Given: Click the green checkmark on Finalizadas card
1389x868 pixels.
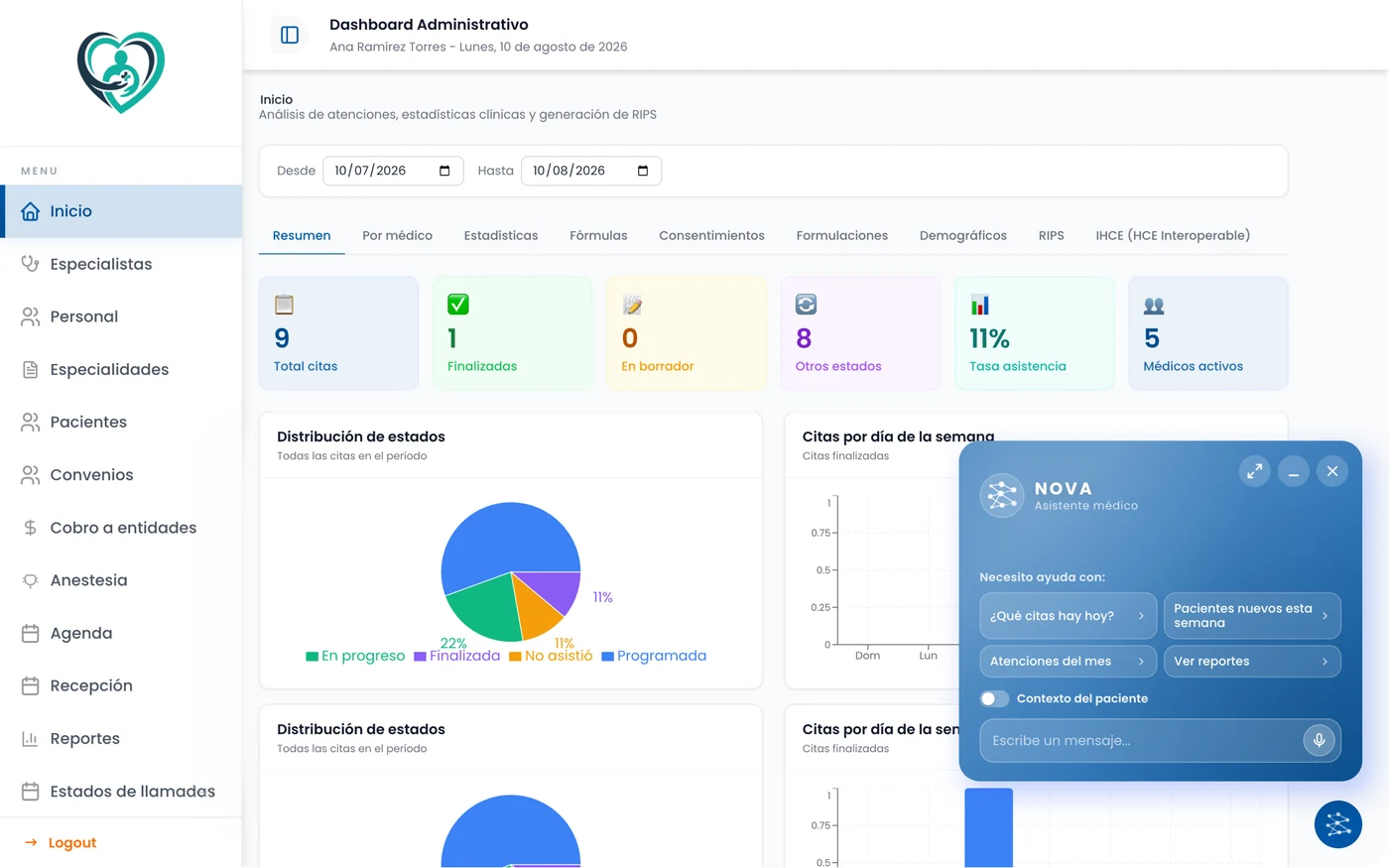Looking at the screenshot, I should pyautogui.click(x=458, y=305).
